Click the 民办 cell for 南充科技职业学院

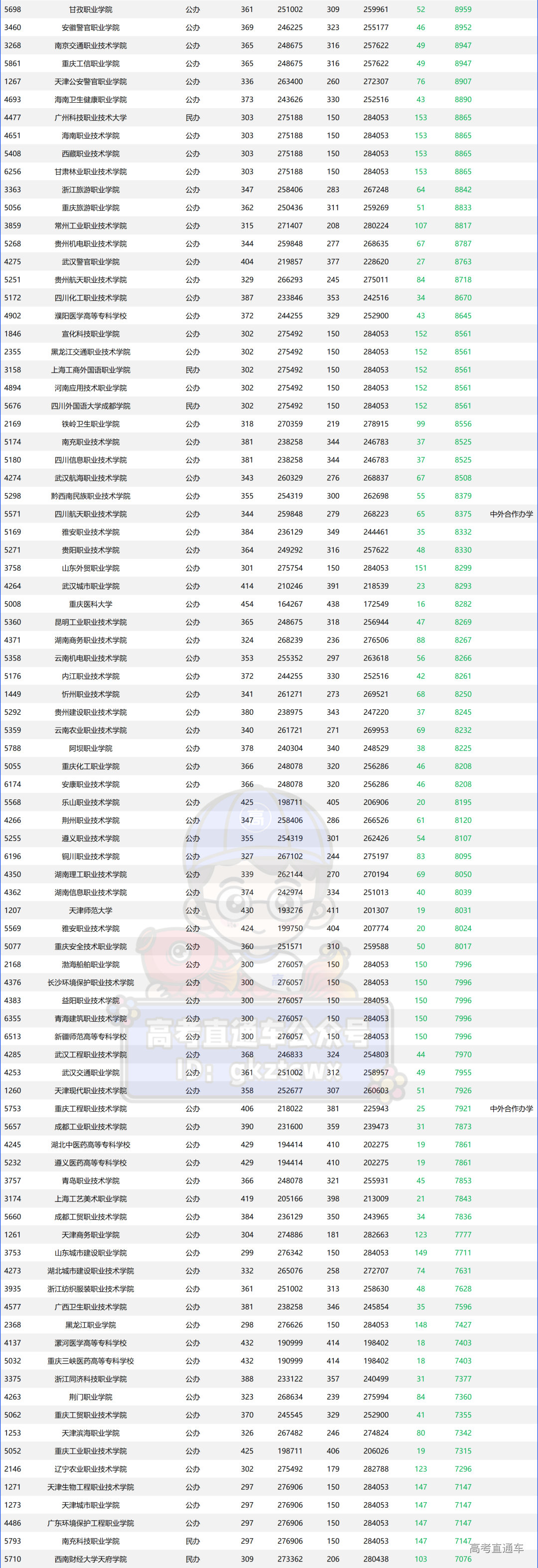pyautogui.click(x=192, y=1541)
